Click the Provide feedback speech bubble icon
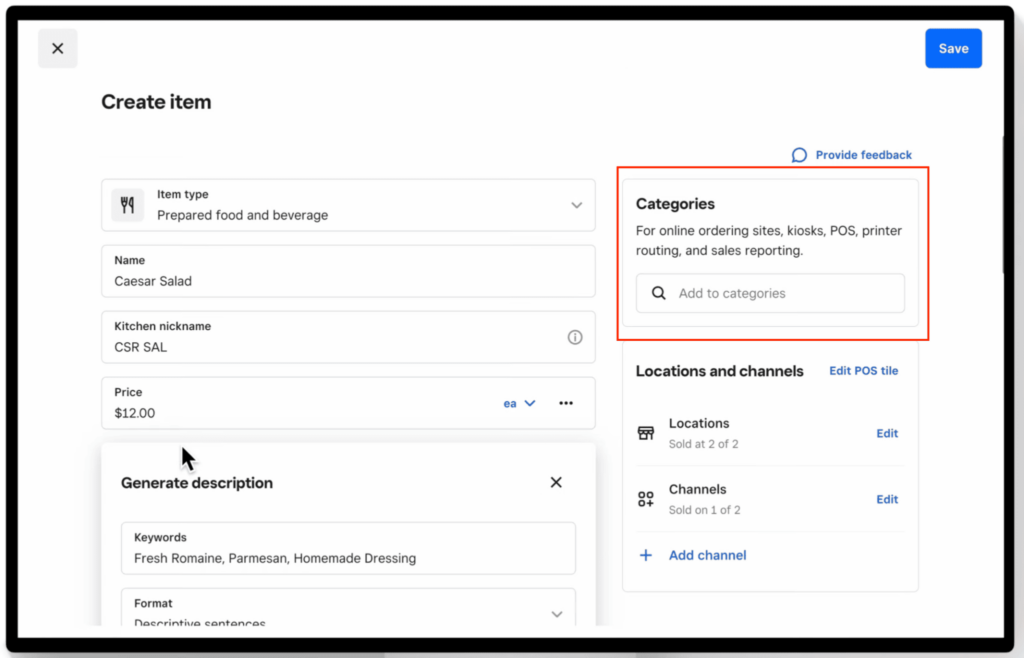The height and width of the screenshot is (658, 1024). tap(799, 155)
